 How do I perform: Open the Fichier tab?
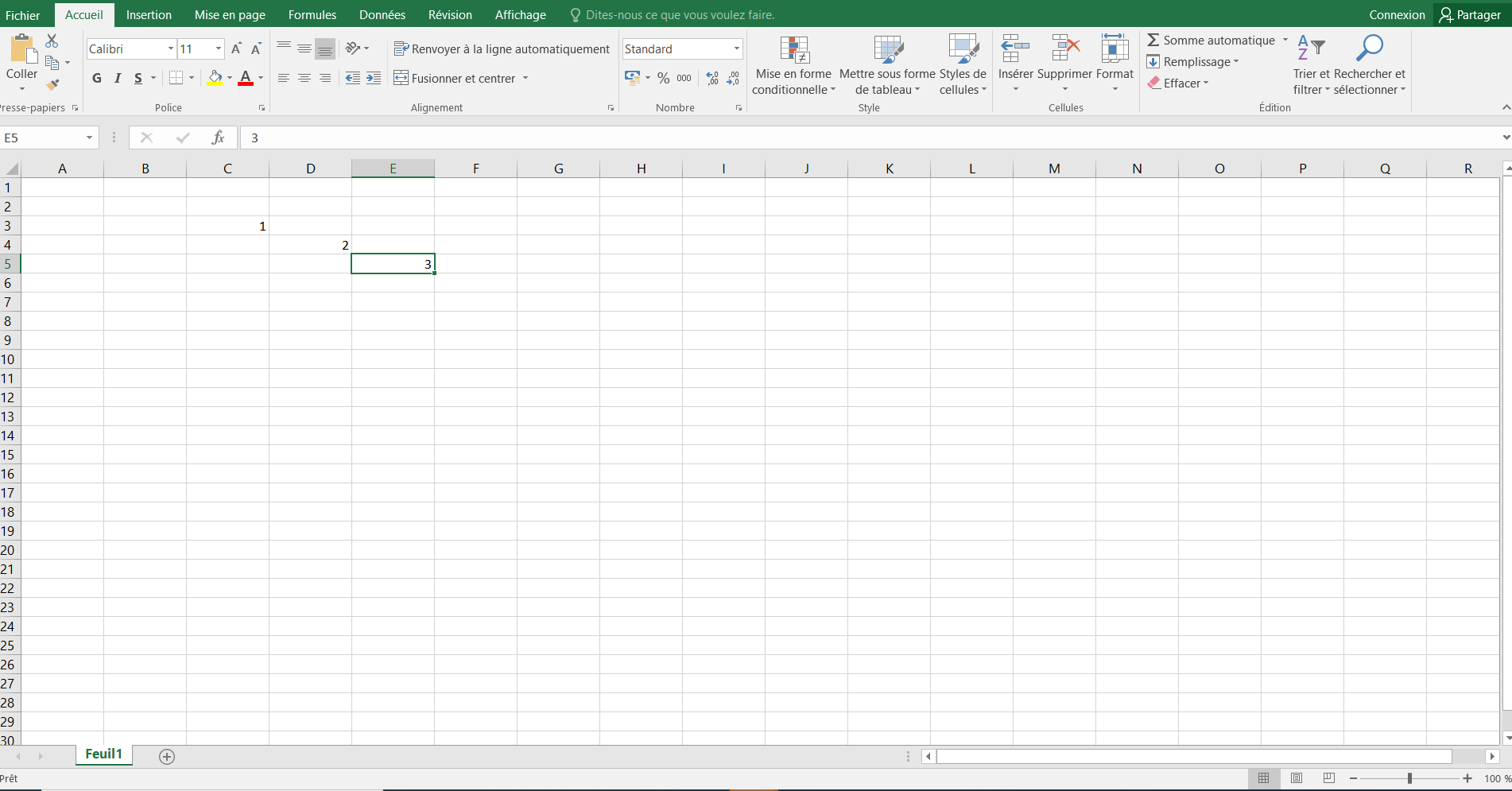coord(22,15)
